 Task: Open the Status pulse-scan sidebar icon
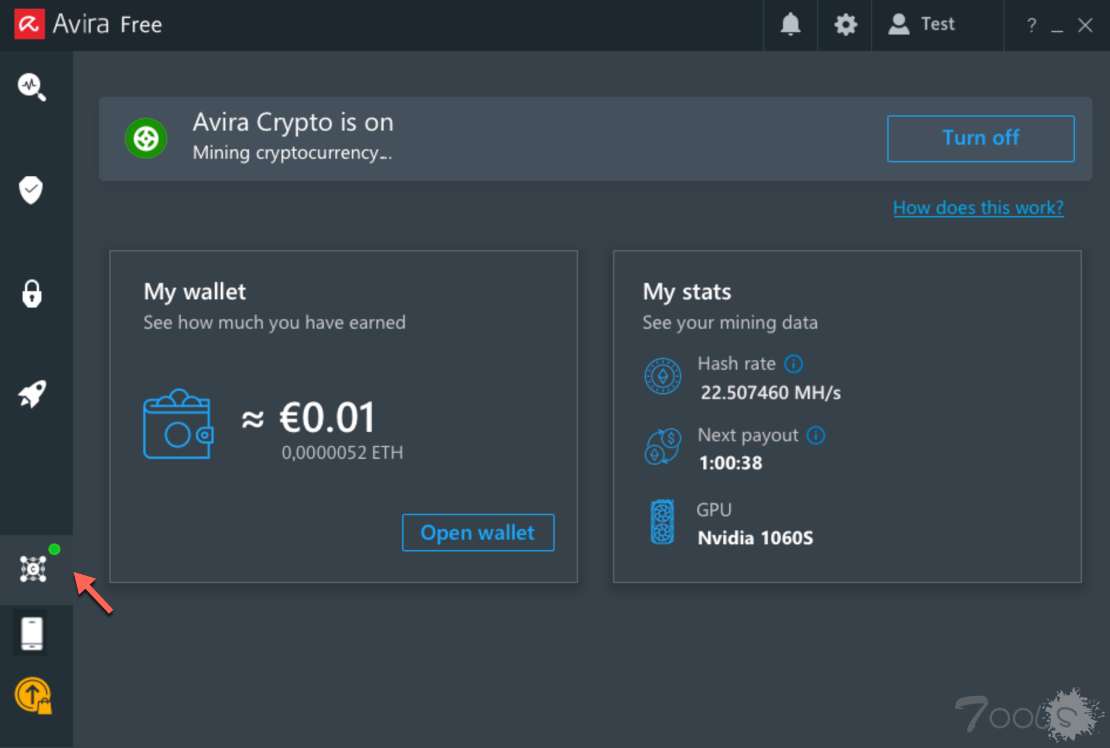click(32, 86)
